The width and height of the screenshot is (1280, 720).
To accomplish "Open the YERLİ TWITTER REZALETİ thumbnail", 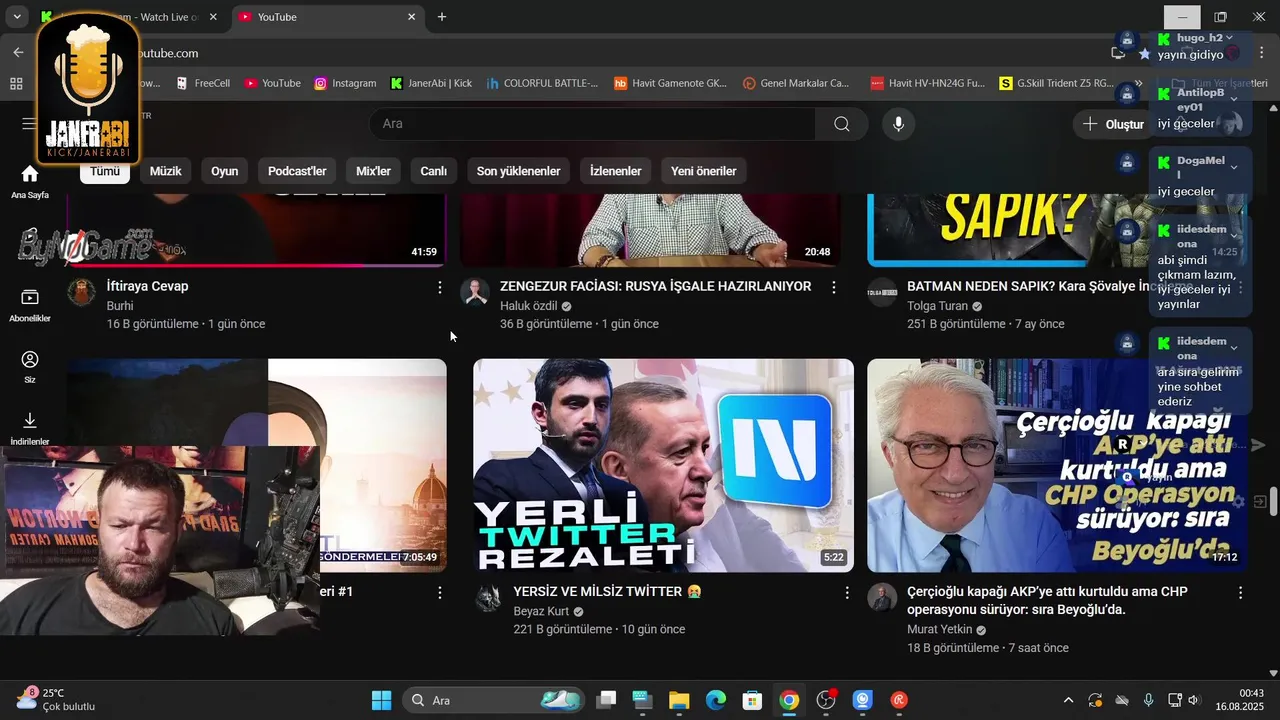I will (x=663, y=465).
